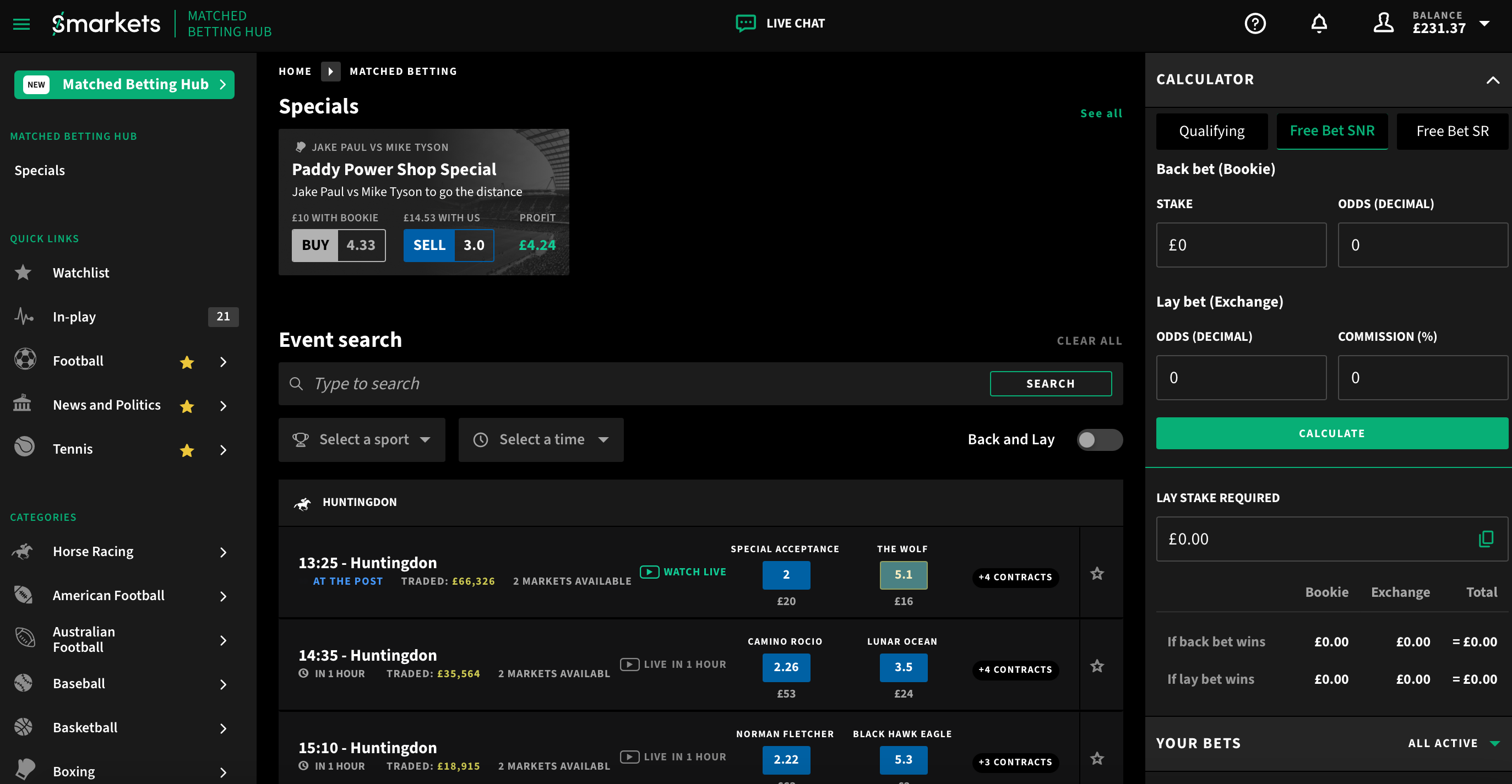Open the account profile icon
This screenshot has height=784, width=1512.
click(1383, 23)
